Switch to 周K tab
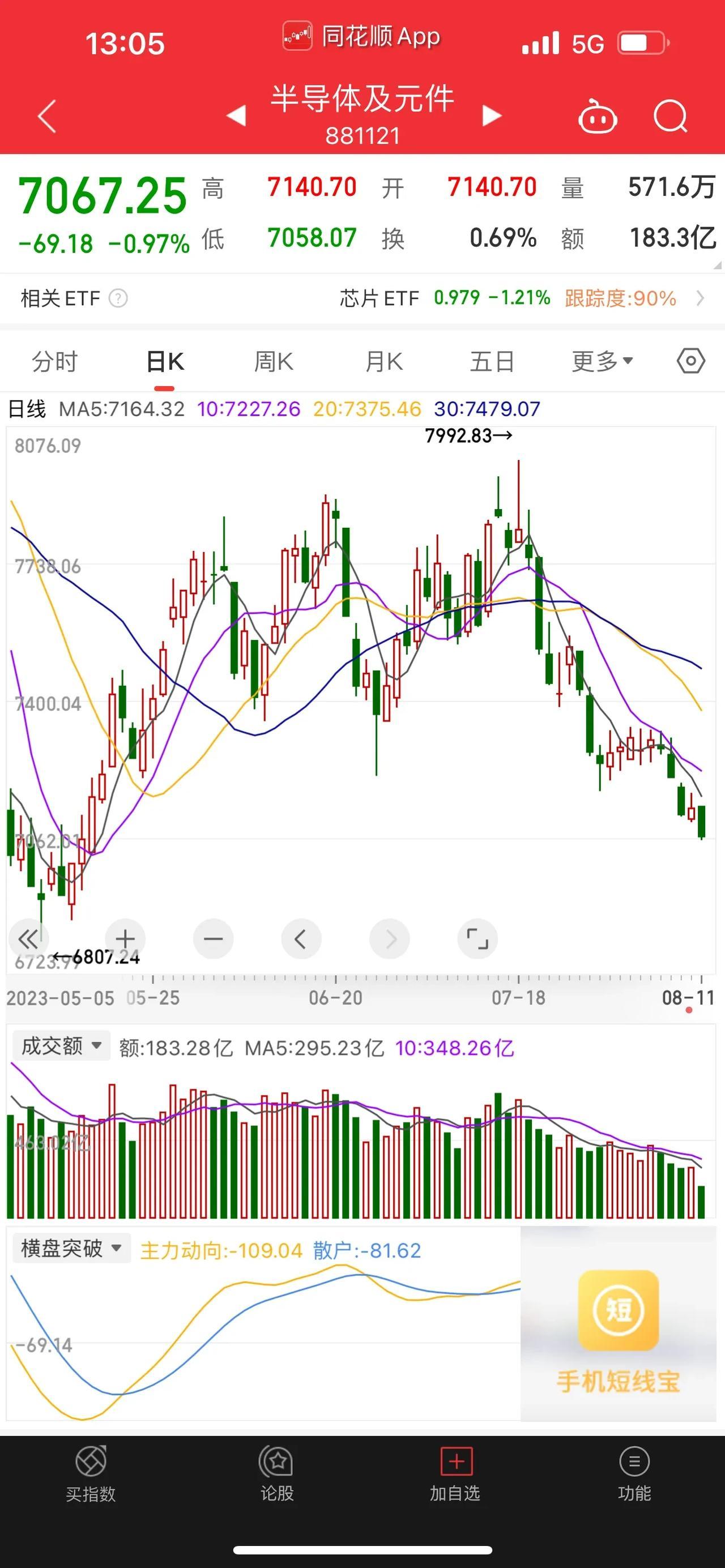The width and height of the screenshot is (725, 1568). (274, 362)
